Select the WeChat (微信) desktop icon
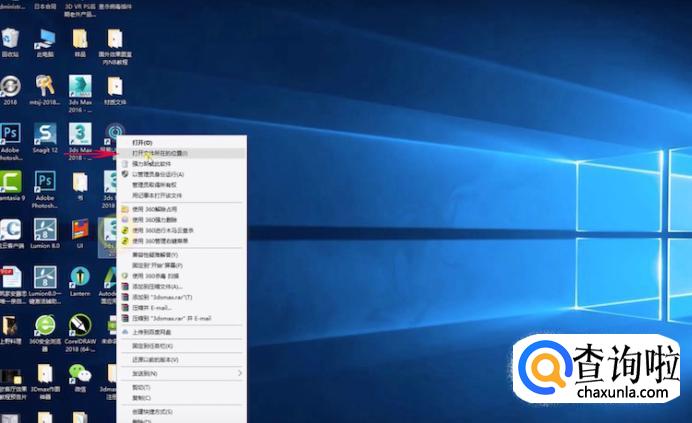 80,378
